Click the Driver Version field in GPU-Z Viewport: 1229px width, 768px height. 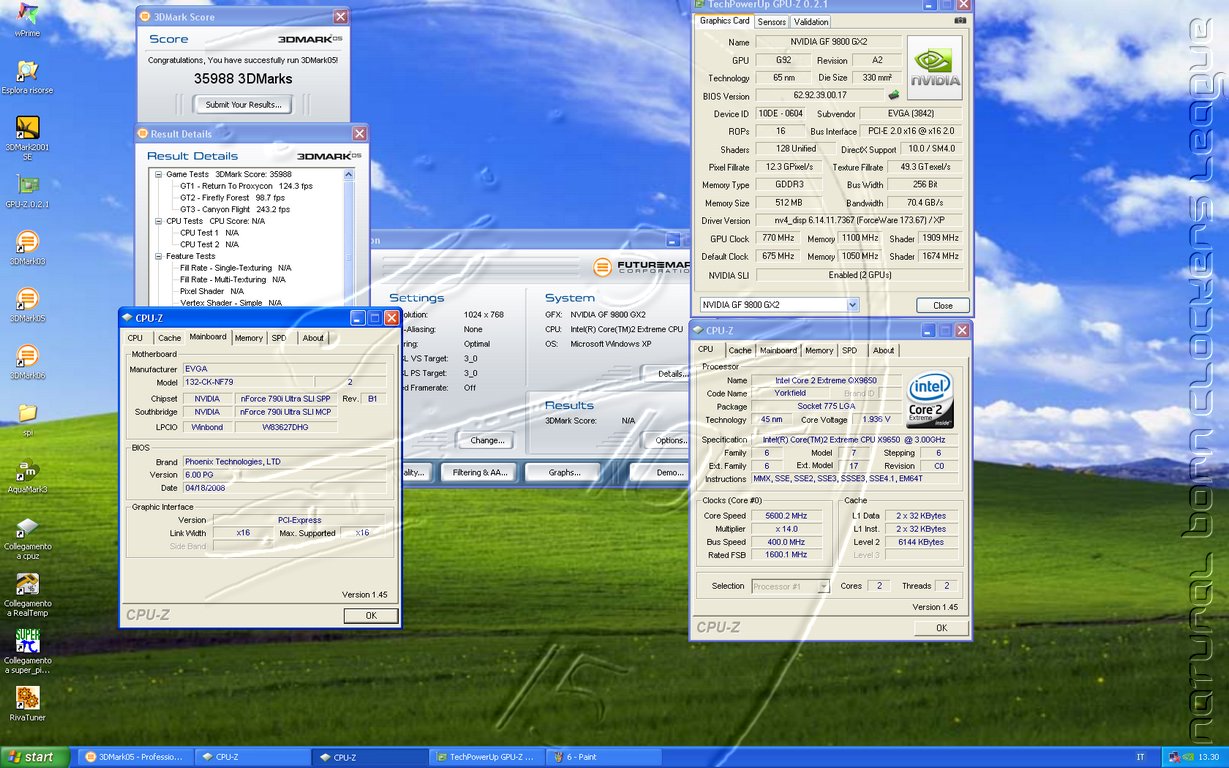coord(859,220)
